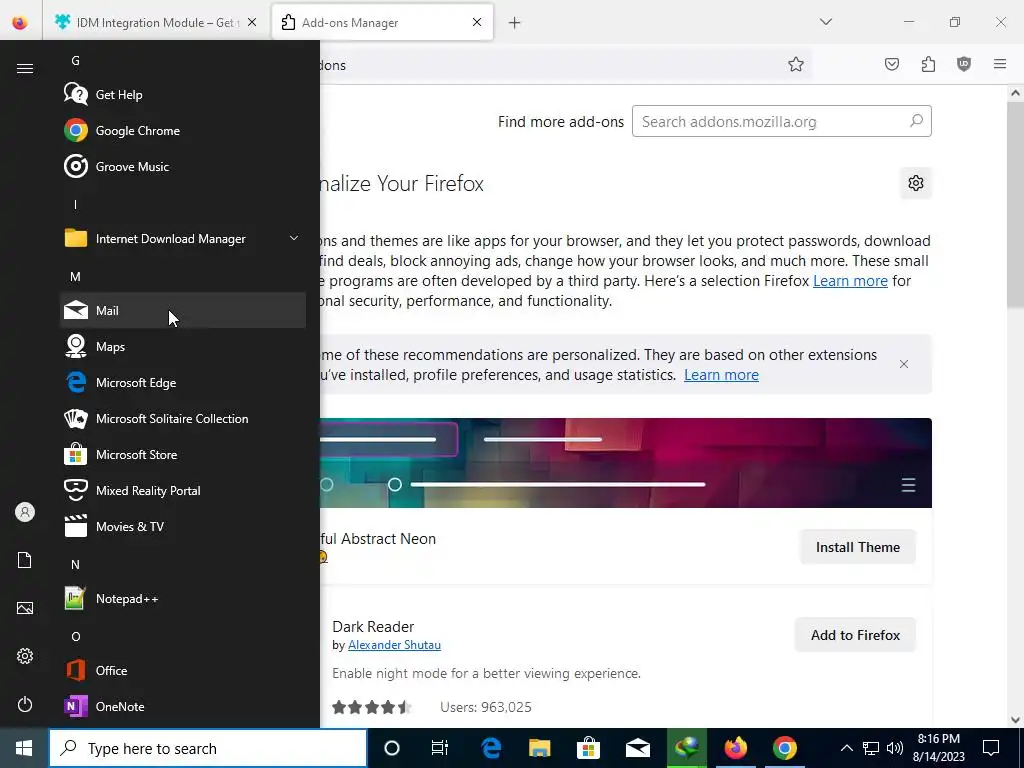Close the Add-ons Manager tab
Image resolution: width=1024 pixels, height=768 pixels.
point(477,22)
